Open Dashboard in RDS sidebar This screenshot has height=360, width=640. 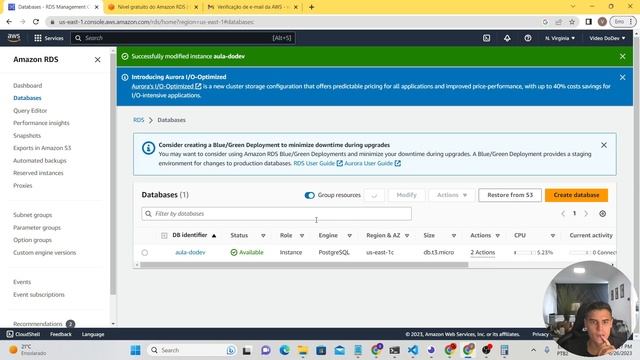(27, 85)
